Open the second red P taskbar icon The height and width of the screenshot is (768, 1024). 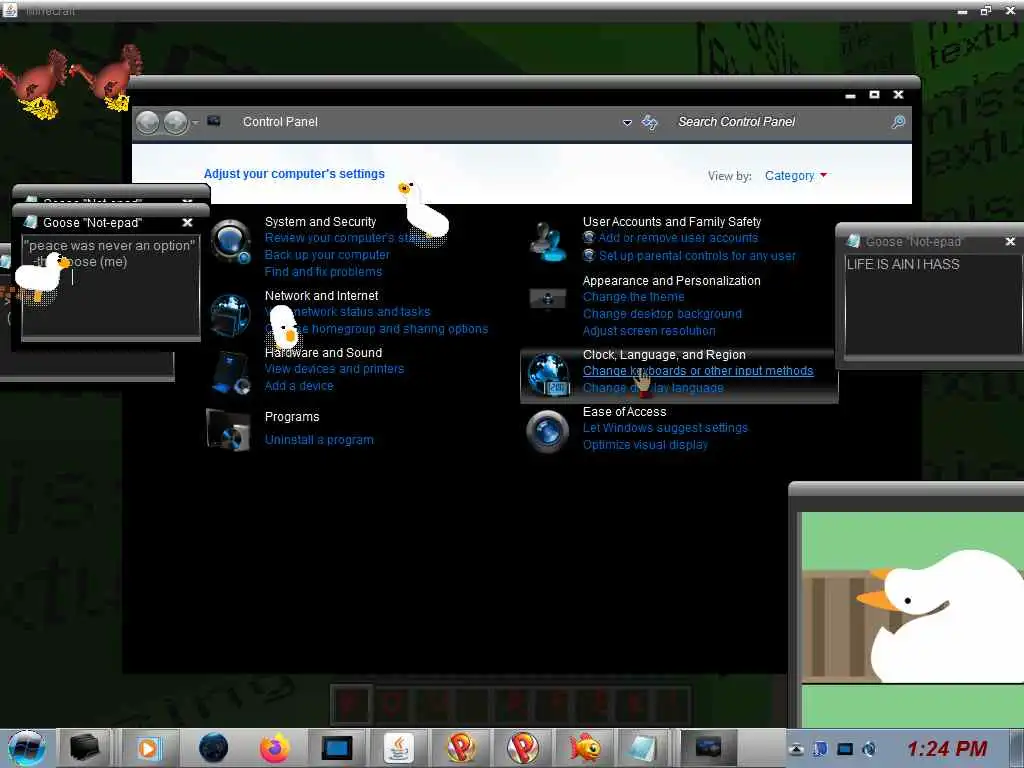point(523,748)
